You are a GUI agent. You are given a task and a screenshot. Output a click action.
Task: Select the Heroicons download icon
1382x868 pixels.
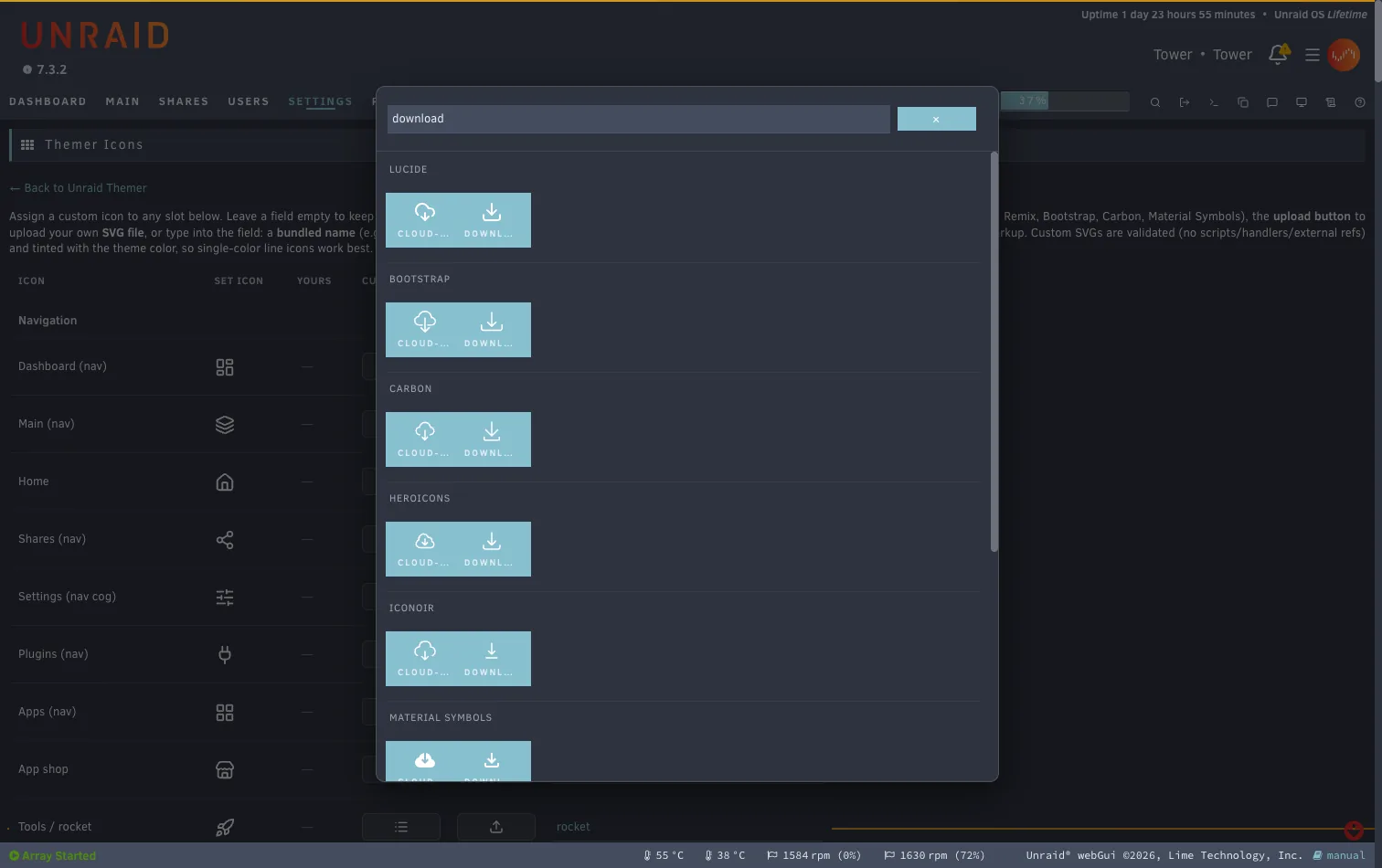click(x=491, y=549)
